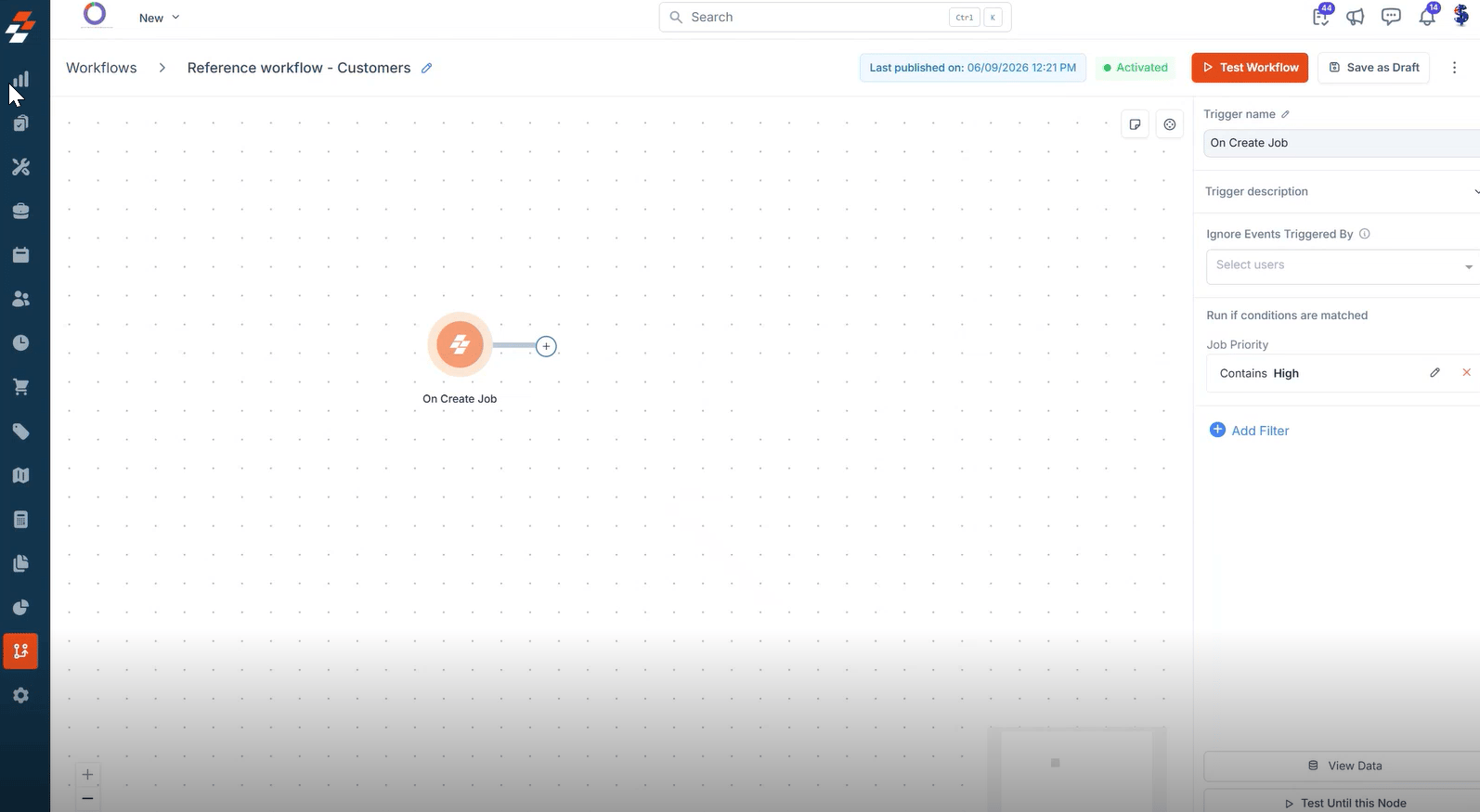Open the Zuper logo home icon
Image resolution: width=1480 pixels, height=812 pixels.
[x=20, y=26]
